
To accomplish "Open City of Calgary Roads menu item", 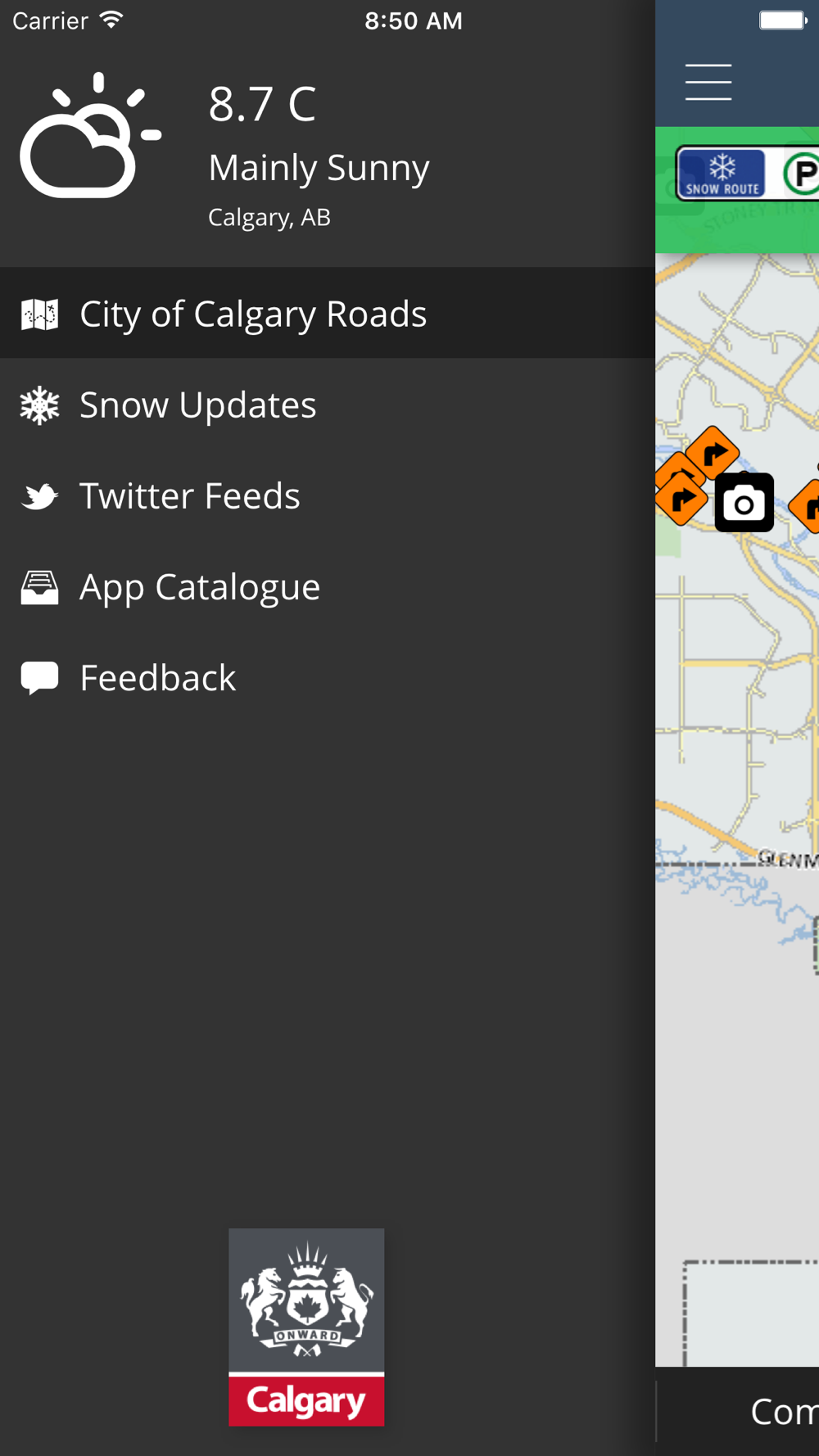I will (x=328, y=313).
